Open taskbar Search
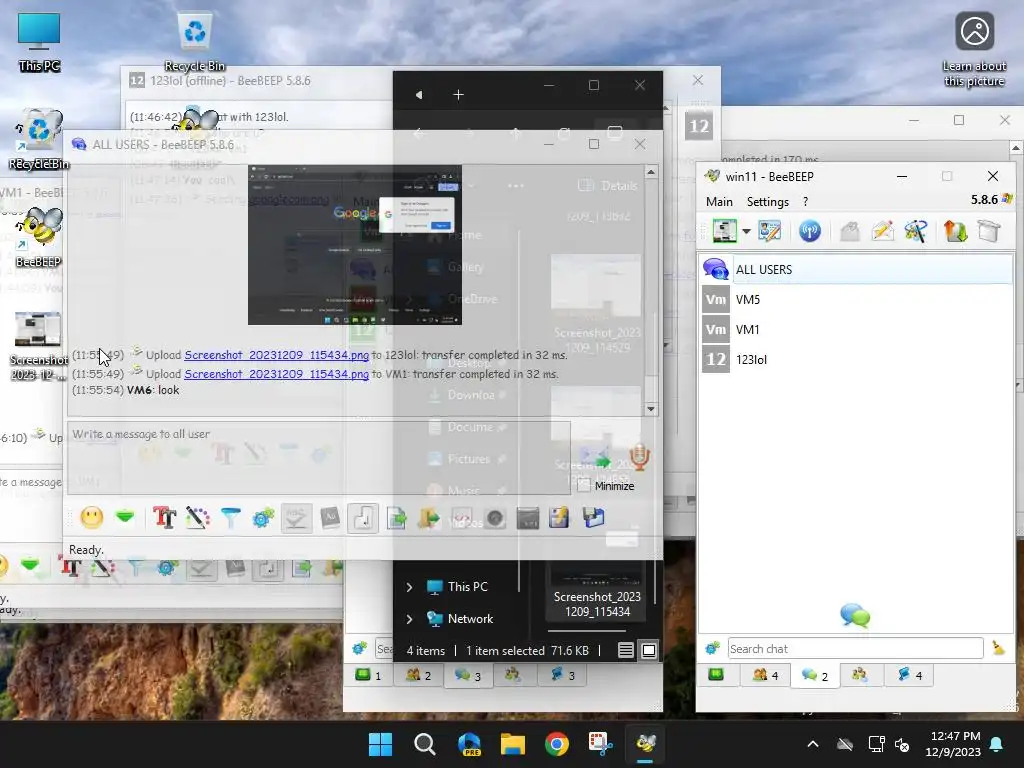1024x768 pixels. point(424,744)
